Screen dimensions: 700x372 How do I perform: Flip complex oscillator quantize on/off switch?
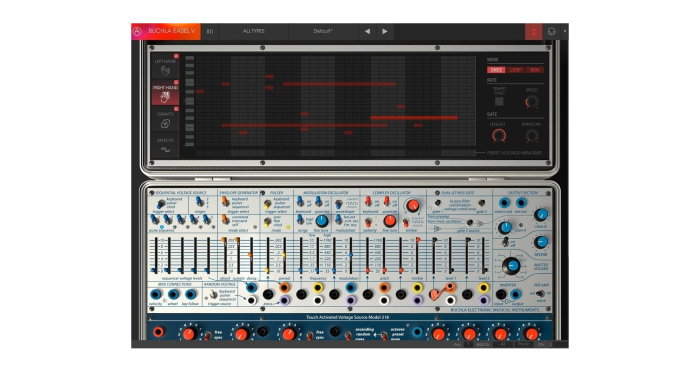[386, 202]
